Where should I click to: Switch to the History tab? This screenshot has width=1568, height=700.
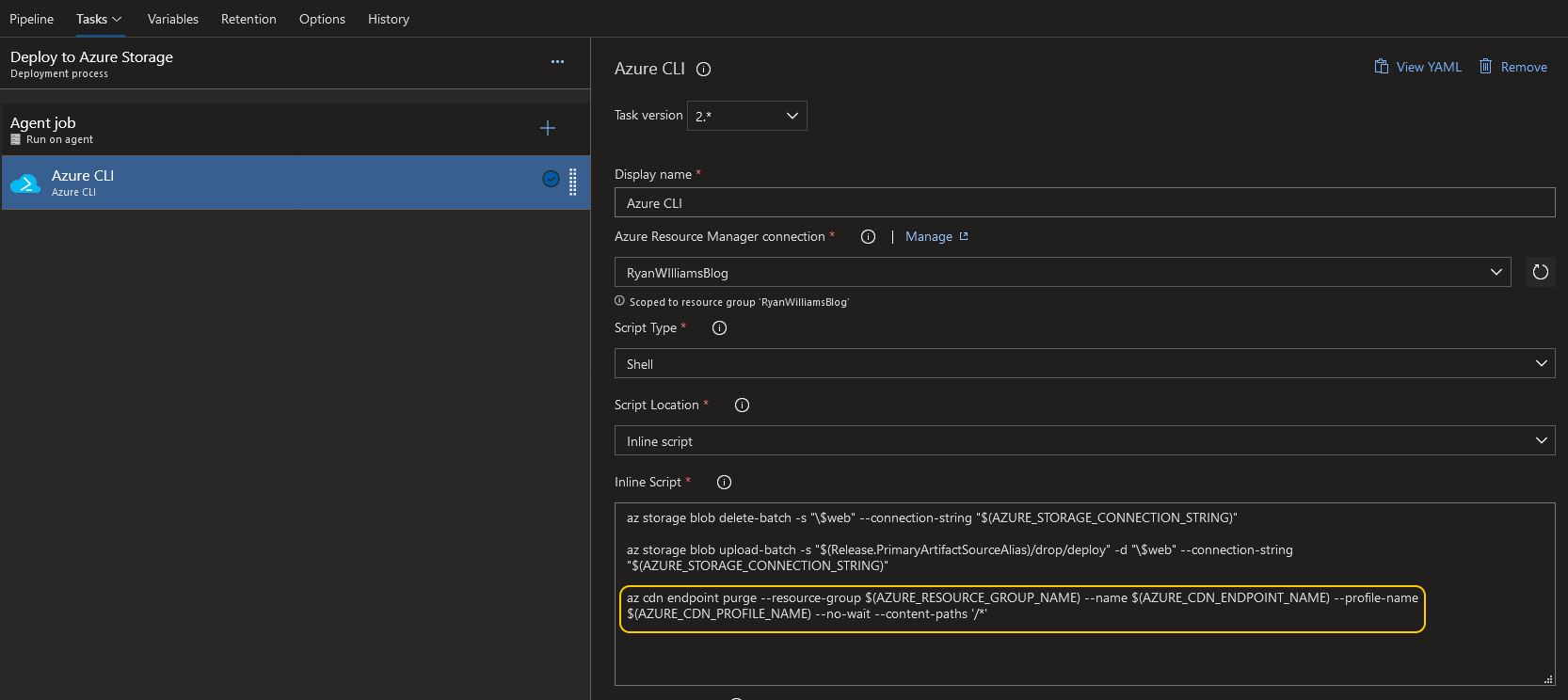click(389, 19)
